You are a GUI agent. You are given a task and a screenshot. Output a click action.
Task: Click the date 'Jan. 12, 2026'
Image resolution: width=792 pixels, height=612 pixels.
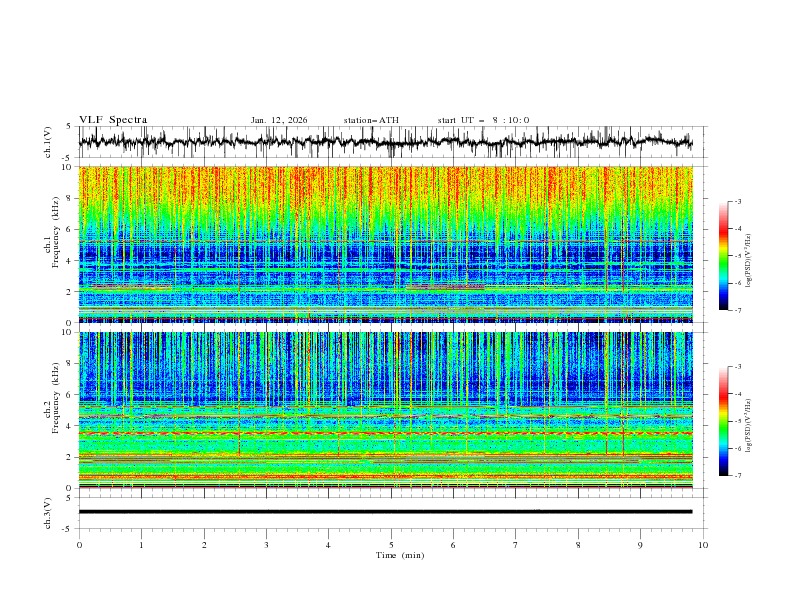(x=279, y=120)
